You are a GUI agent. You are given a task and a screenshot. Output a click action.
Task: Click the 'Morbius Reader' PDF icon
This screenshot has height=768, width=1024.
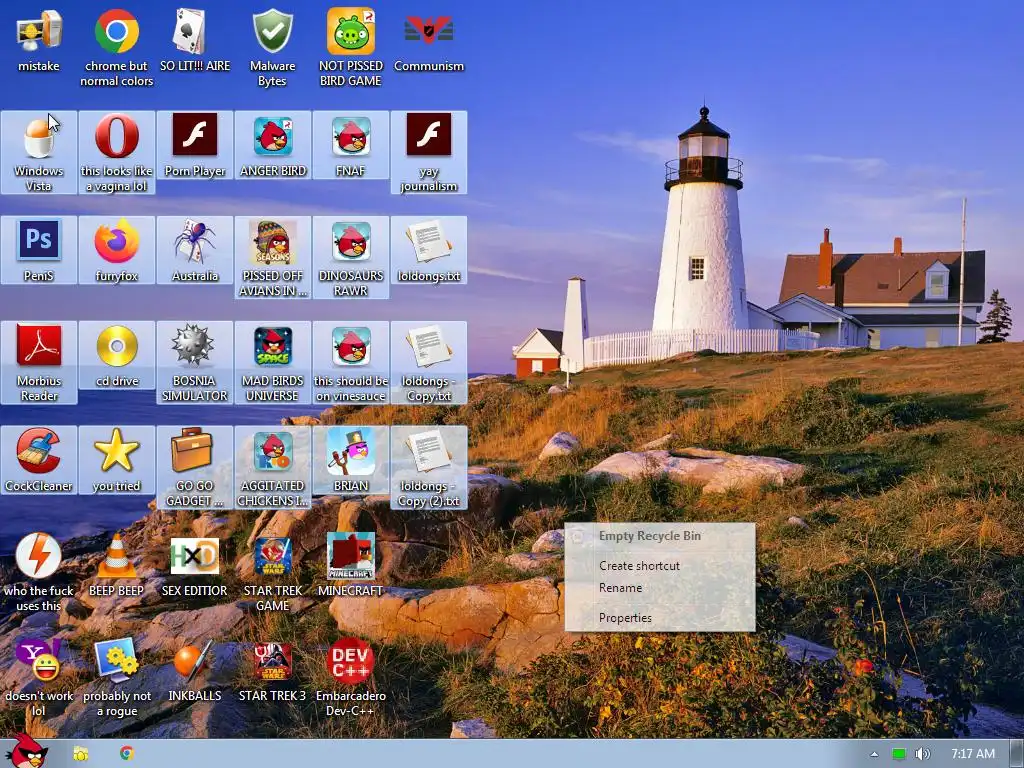pyautogui.click(x=39, y=362)
